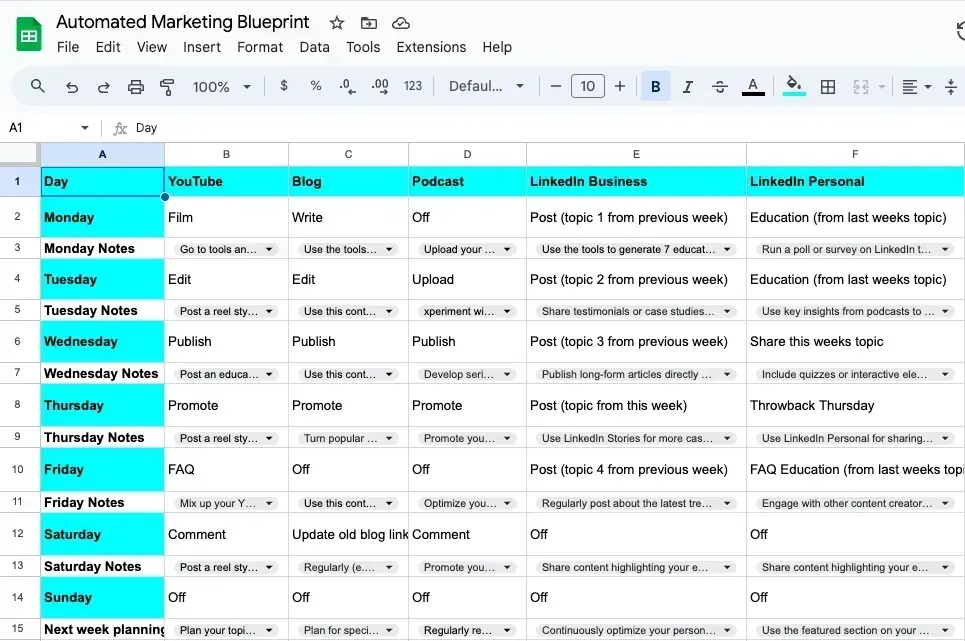Click the search menus magnifier icon
965x641 pixels.
[38, 86]
